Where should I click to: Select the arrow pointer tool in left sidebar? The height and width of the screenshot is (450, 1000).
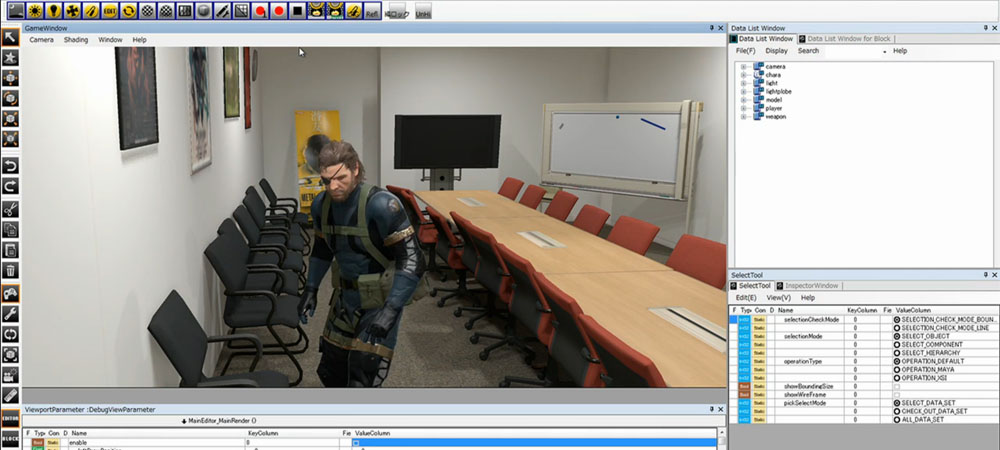pos(11,38)
